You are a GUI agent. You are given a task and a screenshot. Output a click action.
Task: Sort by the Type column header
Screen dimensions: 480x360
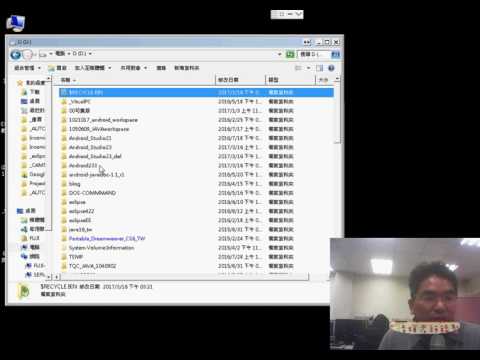pyautogui.click(x=290, y=80)
